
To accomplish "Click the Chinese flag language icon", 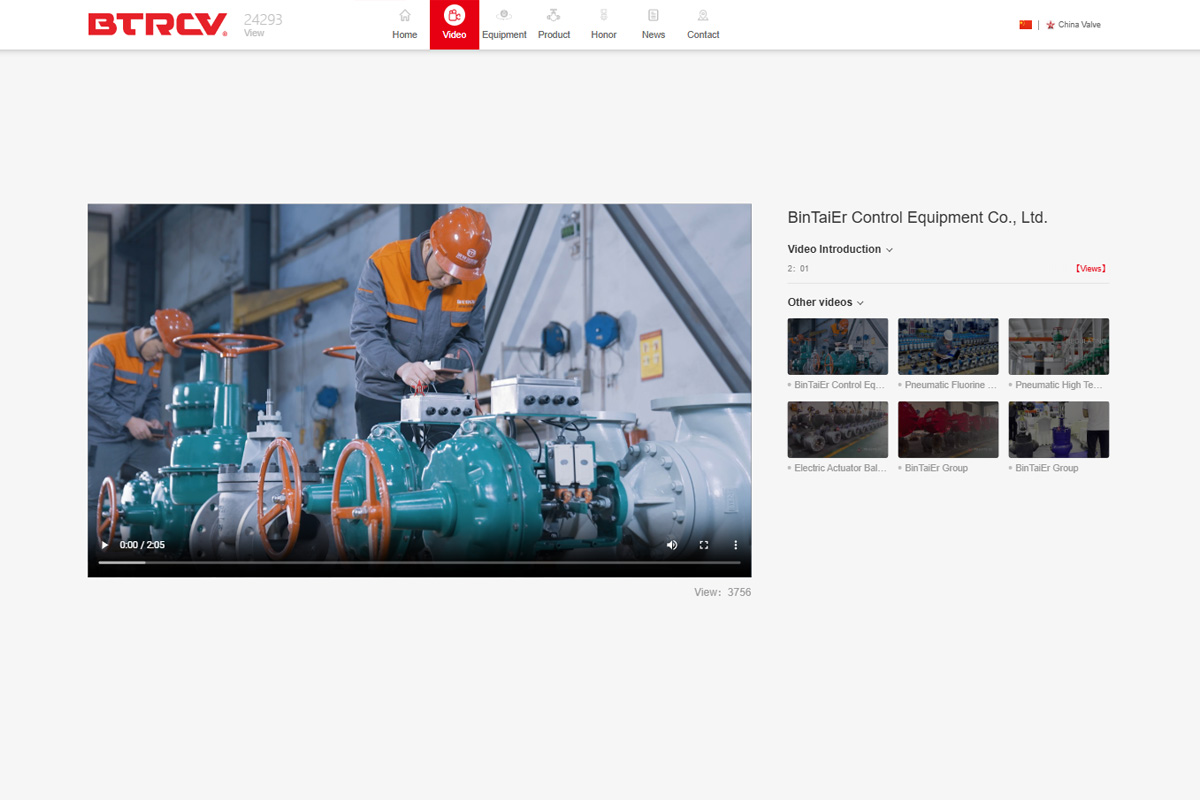I will click(1025, 25).
